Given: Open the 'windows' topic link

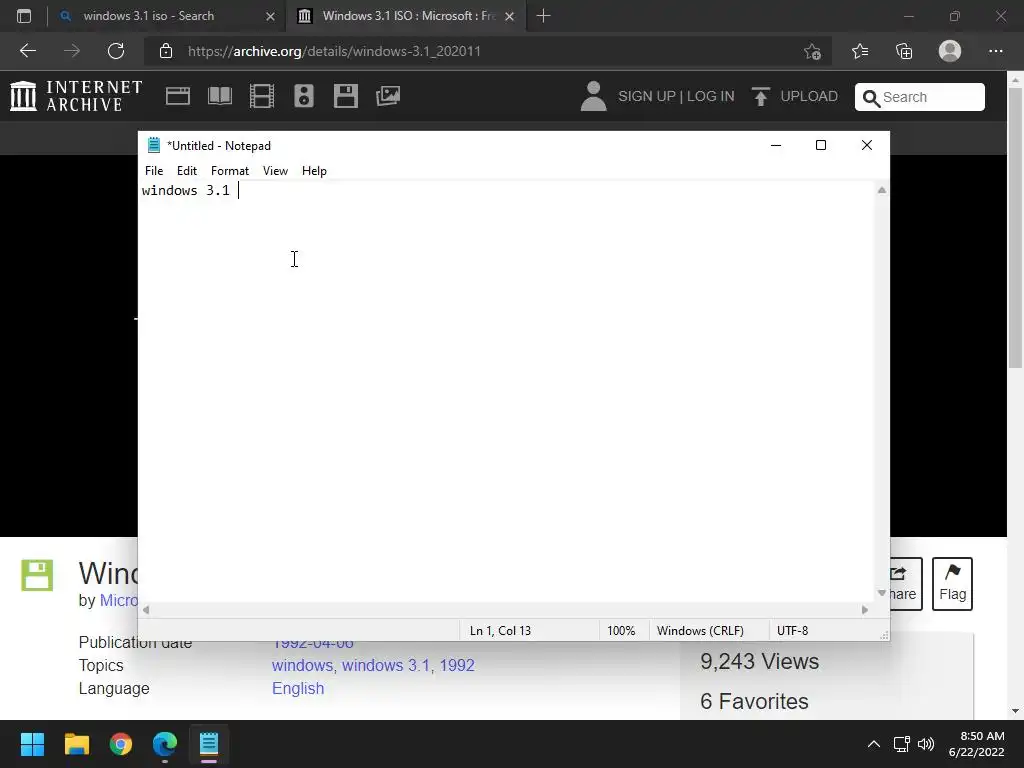Looking at the screenshot, I should (302, 665).
